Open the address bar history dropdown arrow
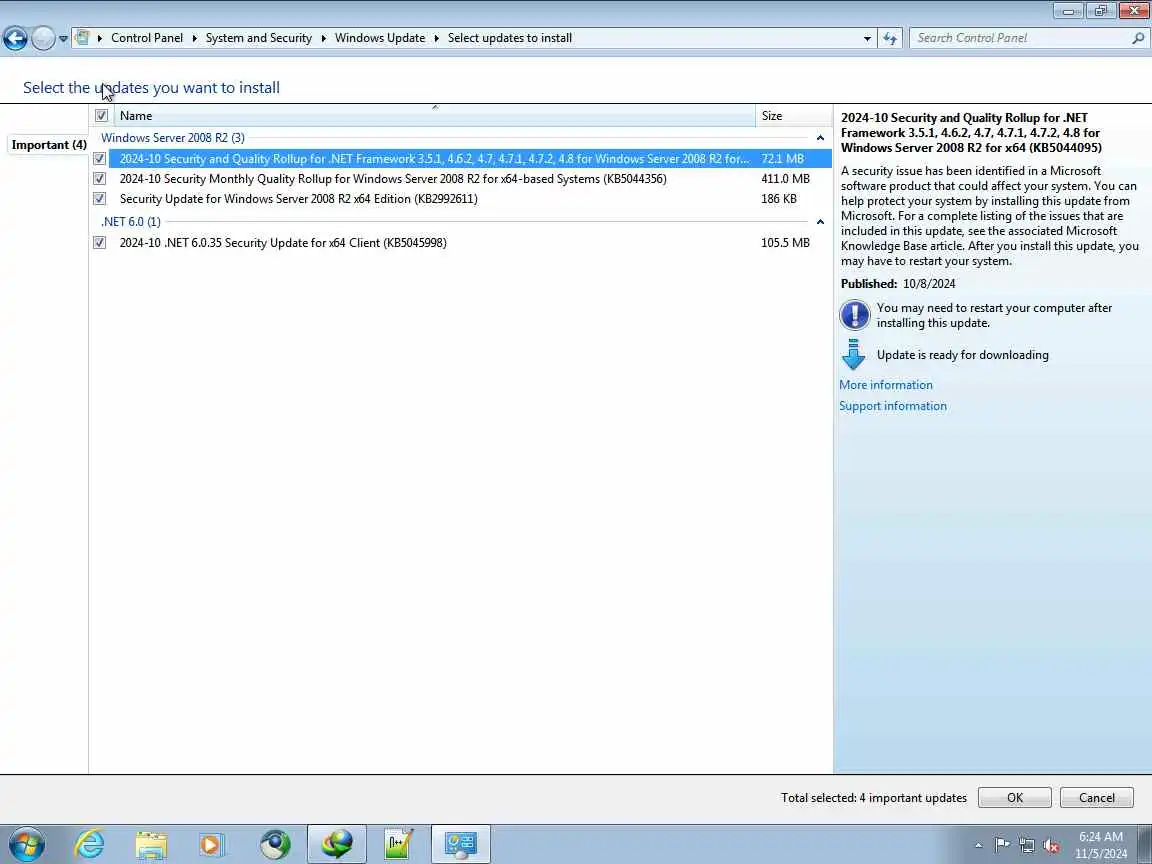The width and height of the screenshot is (1152, 864). pyautogui.click(x=867, y=38)
